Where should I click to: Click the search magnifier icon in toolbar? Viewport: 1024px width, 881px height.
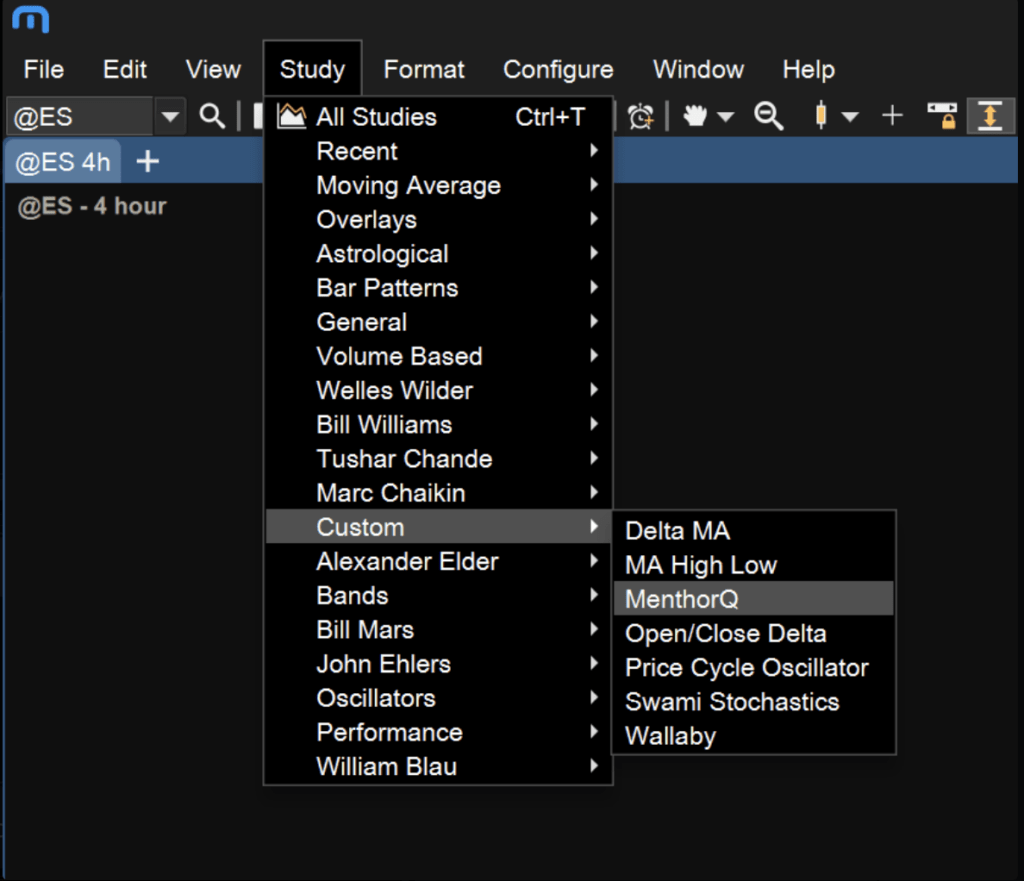tap(212, 116)
